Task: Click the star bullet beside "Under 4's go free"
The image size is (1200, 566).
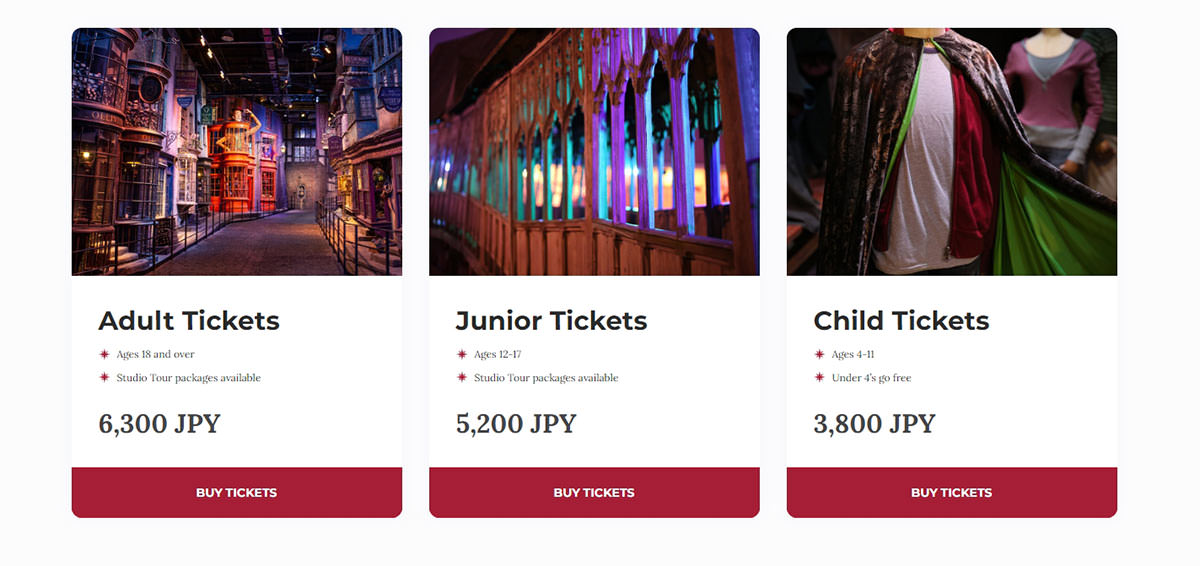Action: click(820, 378)
